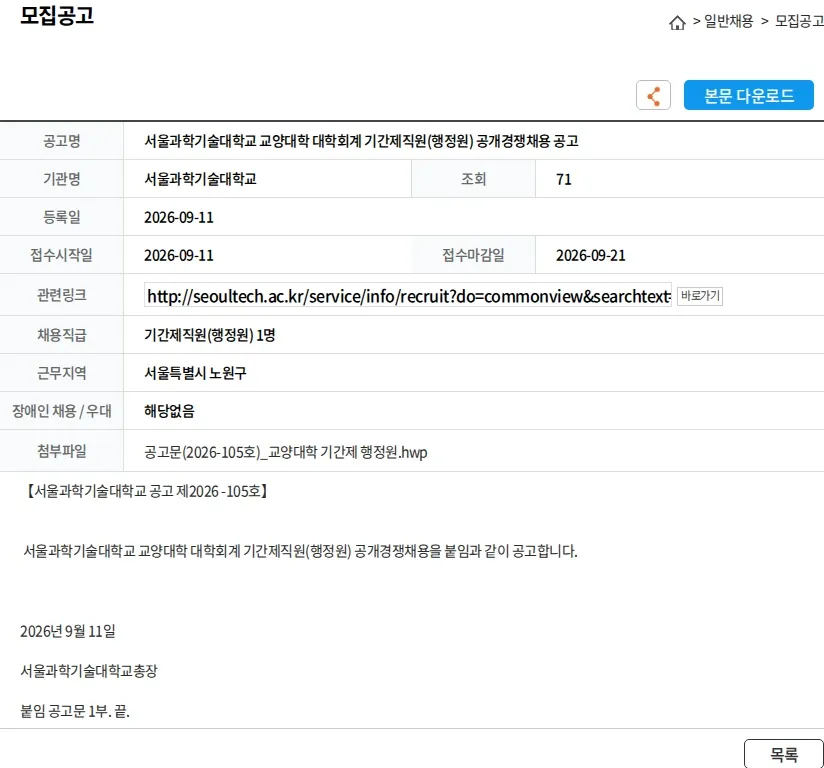
Task: Open 일반채용 breadcrumb link
Action: click(x=728, y=21)
